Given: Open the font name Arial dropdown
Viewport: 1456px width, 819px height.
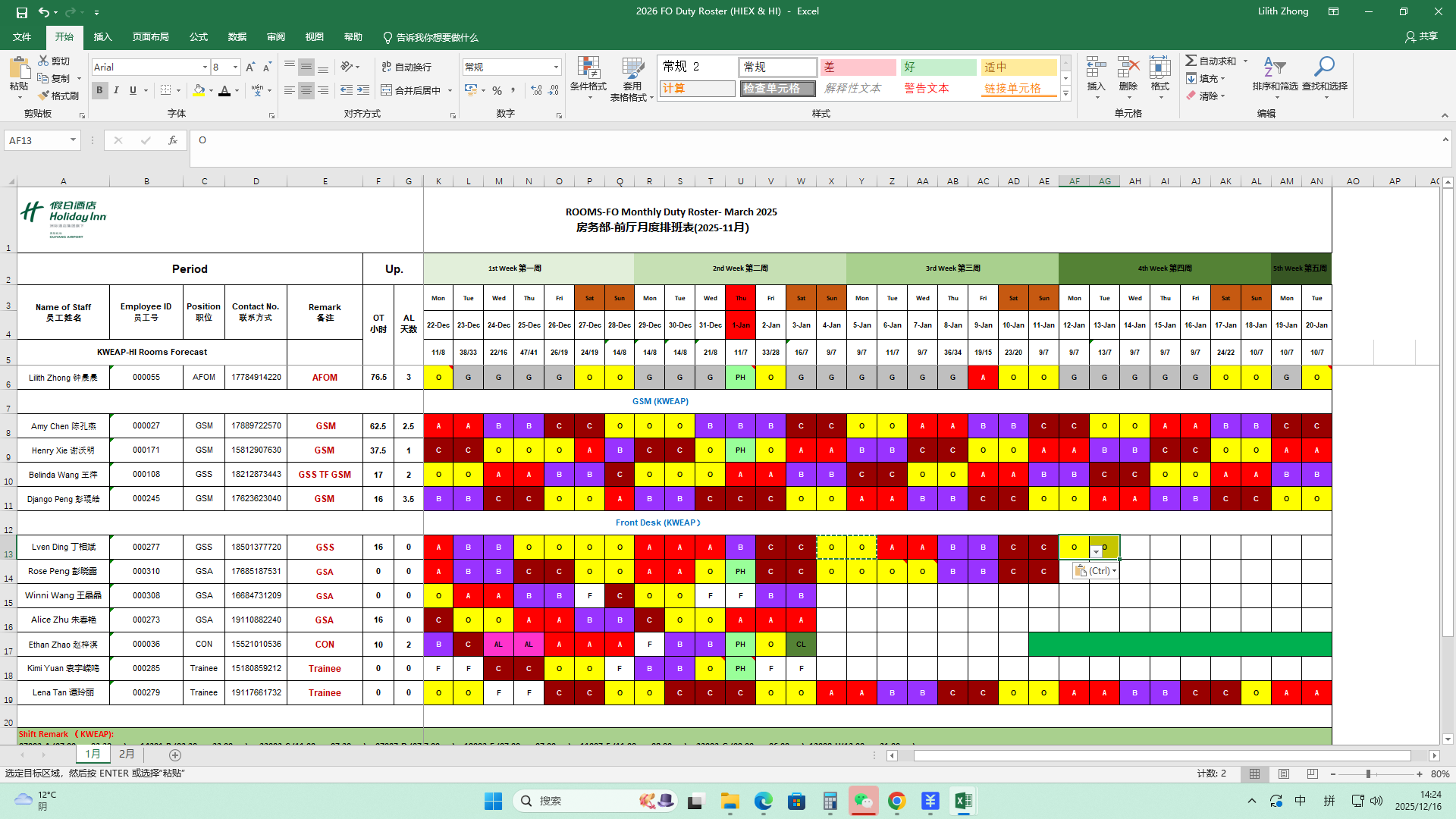Looking at the screenshot, I should click(x=205, y=67).
